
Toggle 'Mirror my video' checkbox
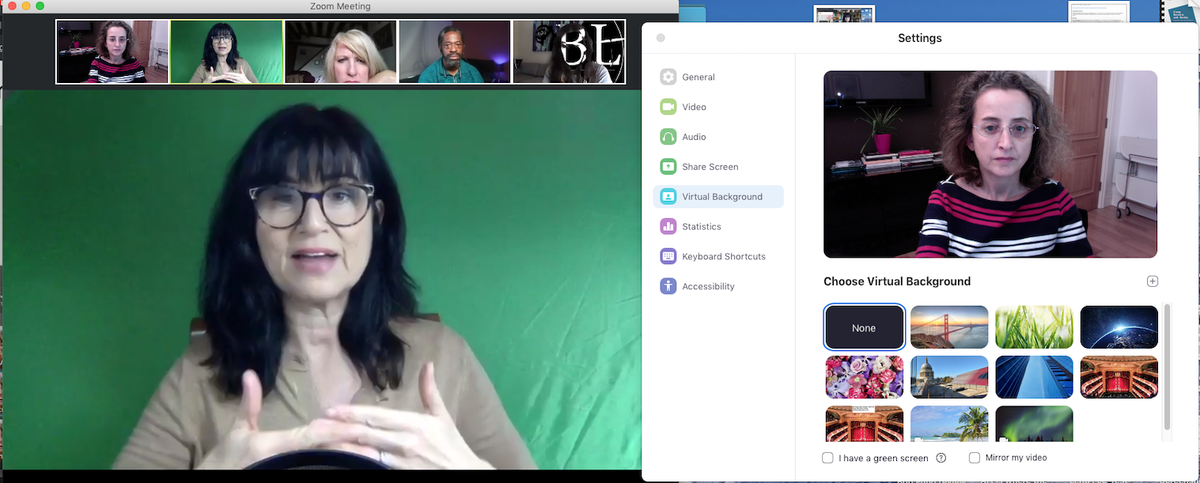[975, 458]
